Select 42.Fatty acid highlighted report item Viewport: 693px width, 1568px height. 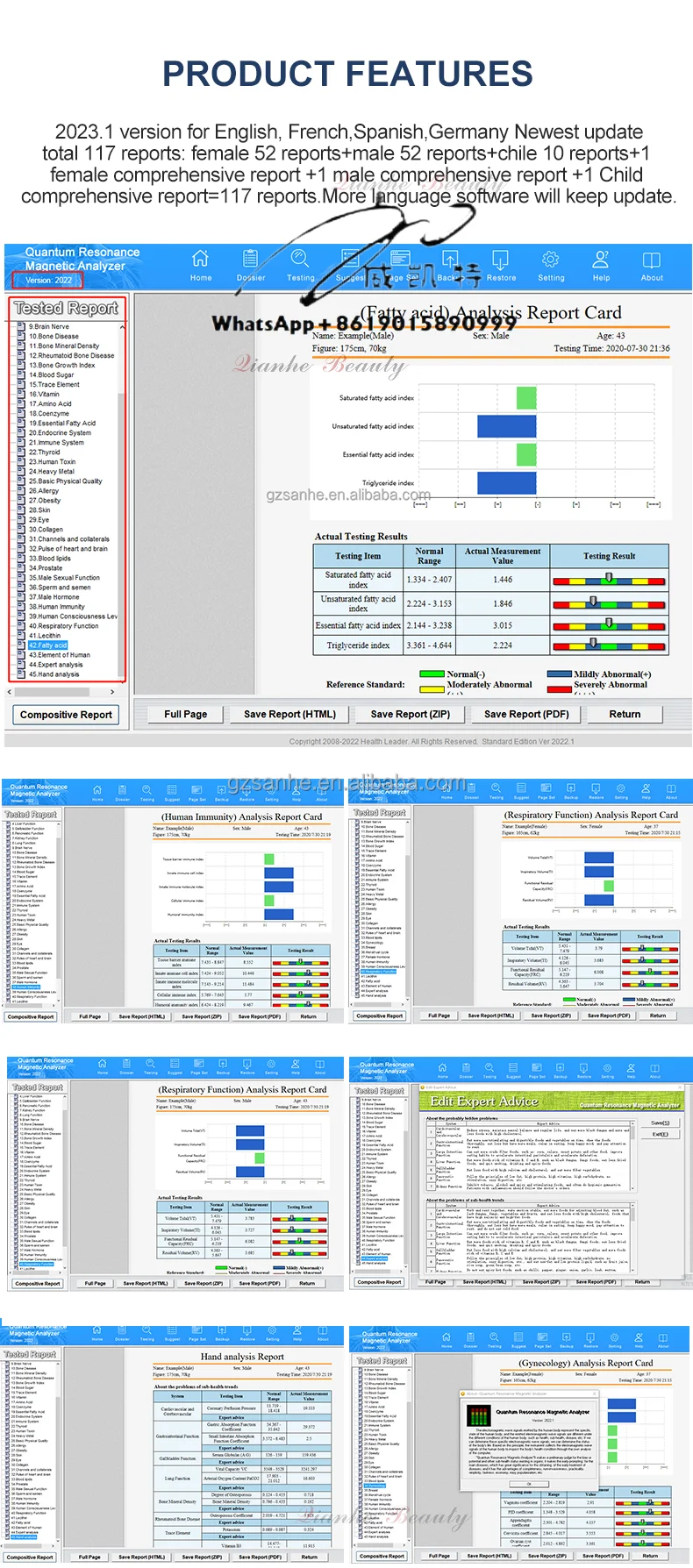pos(47,645)
